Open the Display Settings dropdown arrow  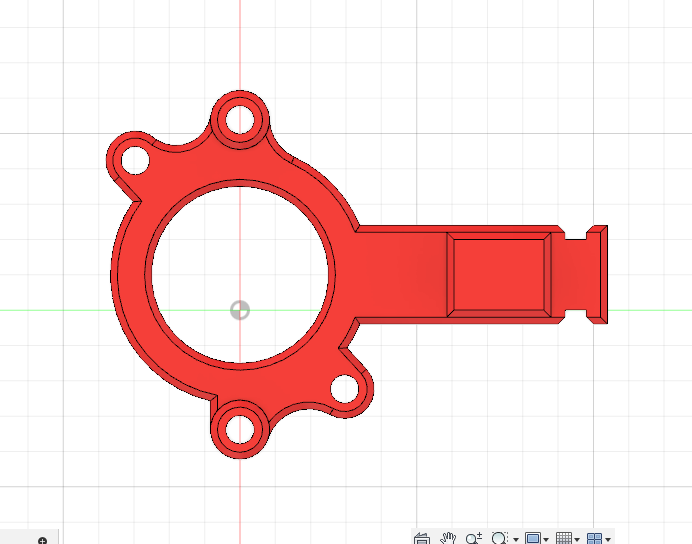[546, 540]
